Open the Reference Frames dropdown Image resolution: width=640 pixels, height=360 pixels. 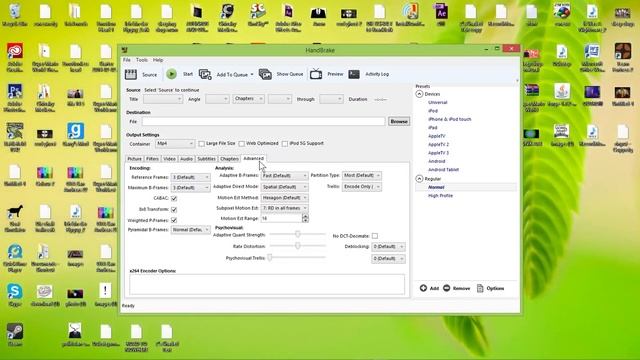[190, 177]
